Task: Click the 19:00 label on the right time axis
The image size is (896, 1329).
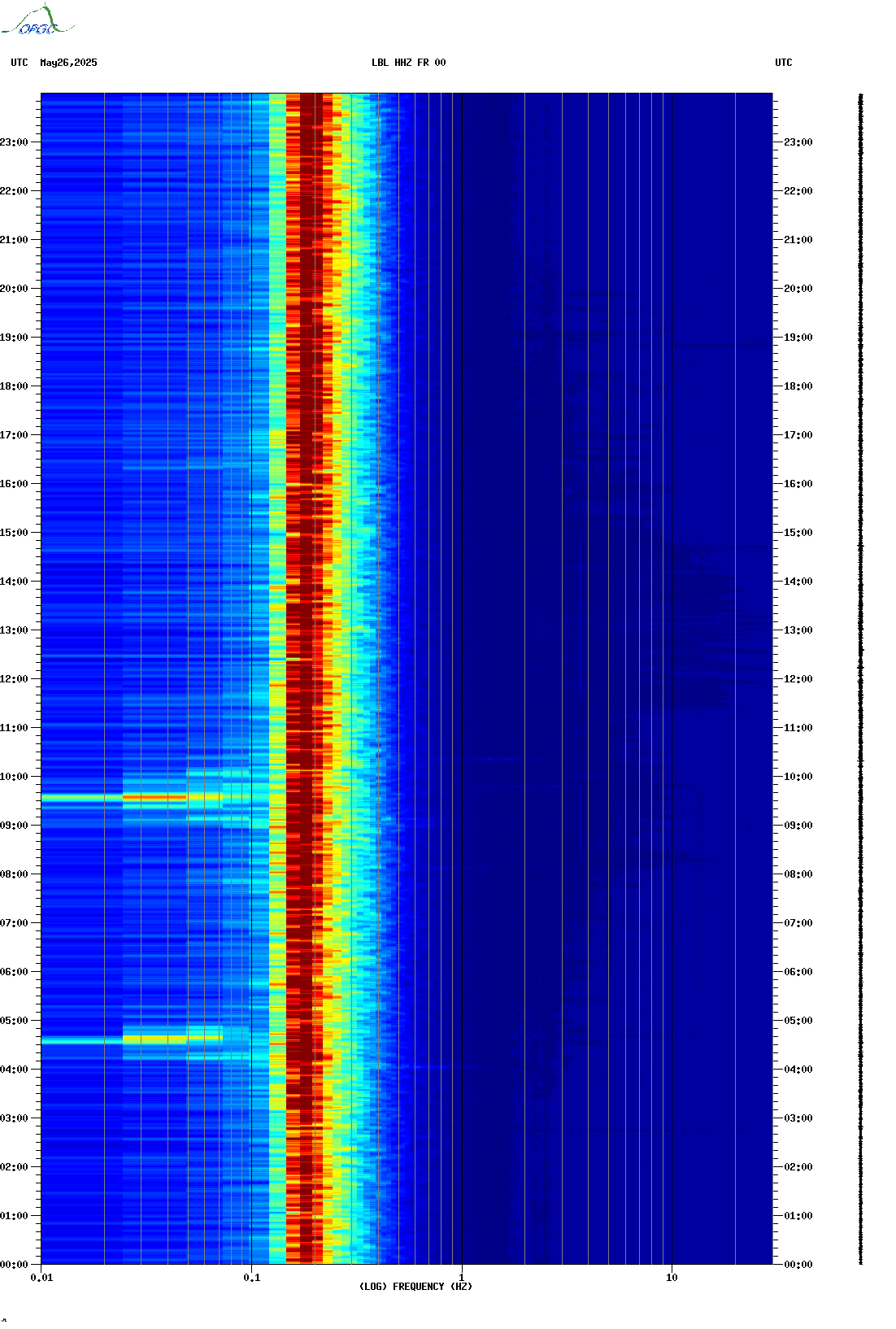Action: (798, 338)
